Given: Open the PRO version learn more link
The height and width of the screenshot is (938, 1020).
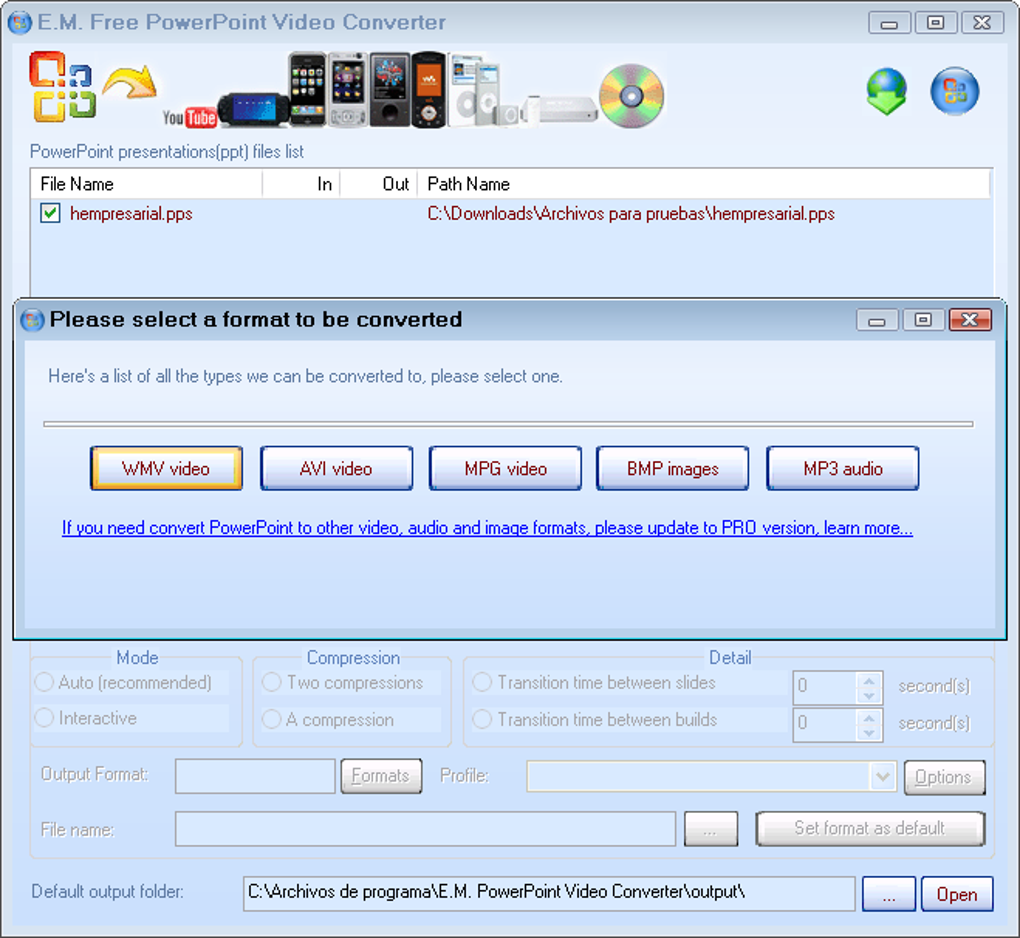Looking at the screenshot, I should [487, 528].
